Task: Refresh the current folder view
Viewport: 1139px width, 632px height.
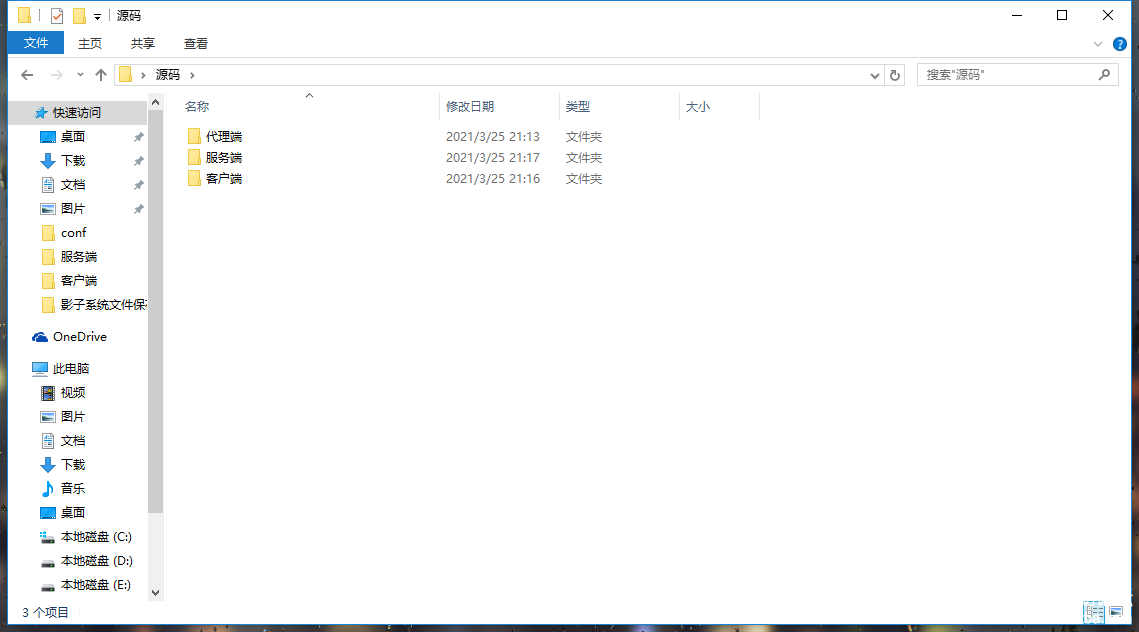Action: 895,75
